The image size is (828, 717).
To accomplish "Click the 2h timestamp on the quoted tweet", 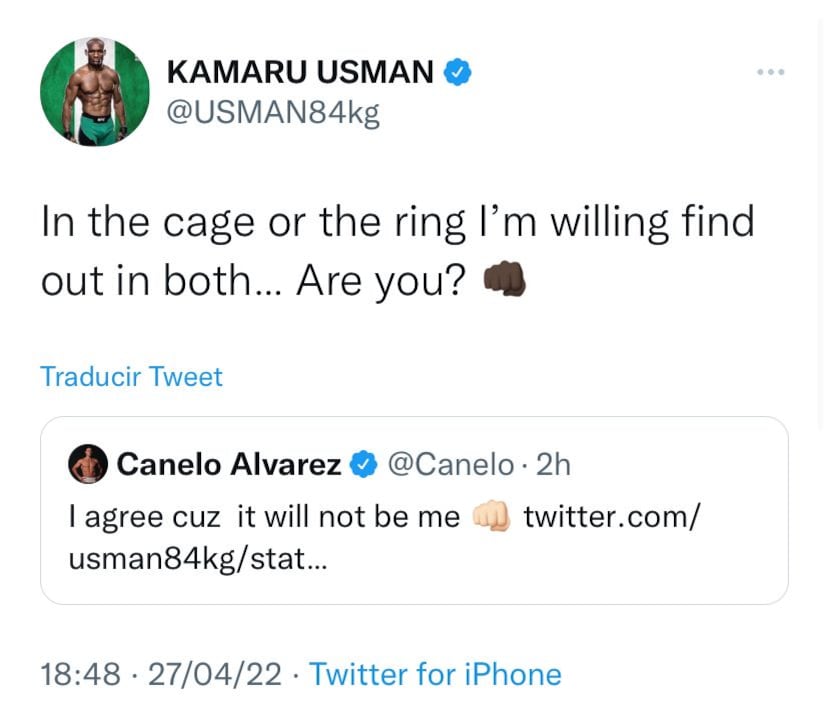I will pyautogui.click(x=553, y=464).
